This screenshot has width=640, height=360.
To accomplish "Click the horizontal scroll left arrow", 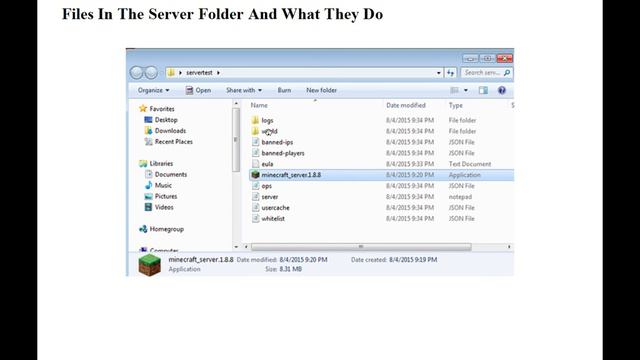I will click(246, 247).
